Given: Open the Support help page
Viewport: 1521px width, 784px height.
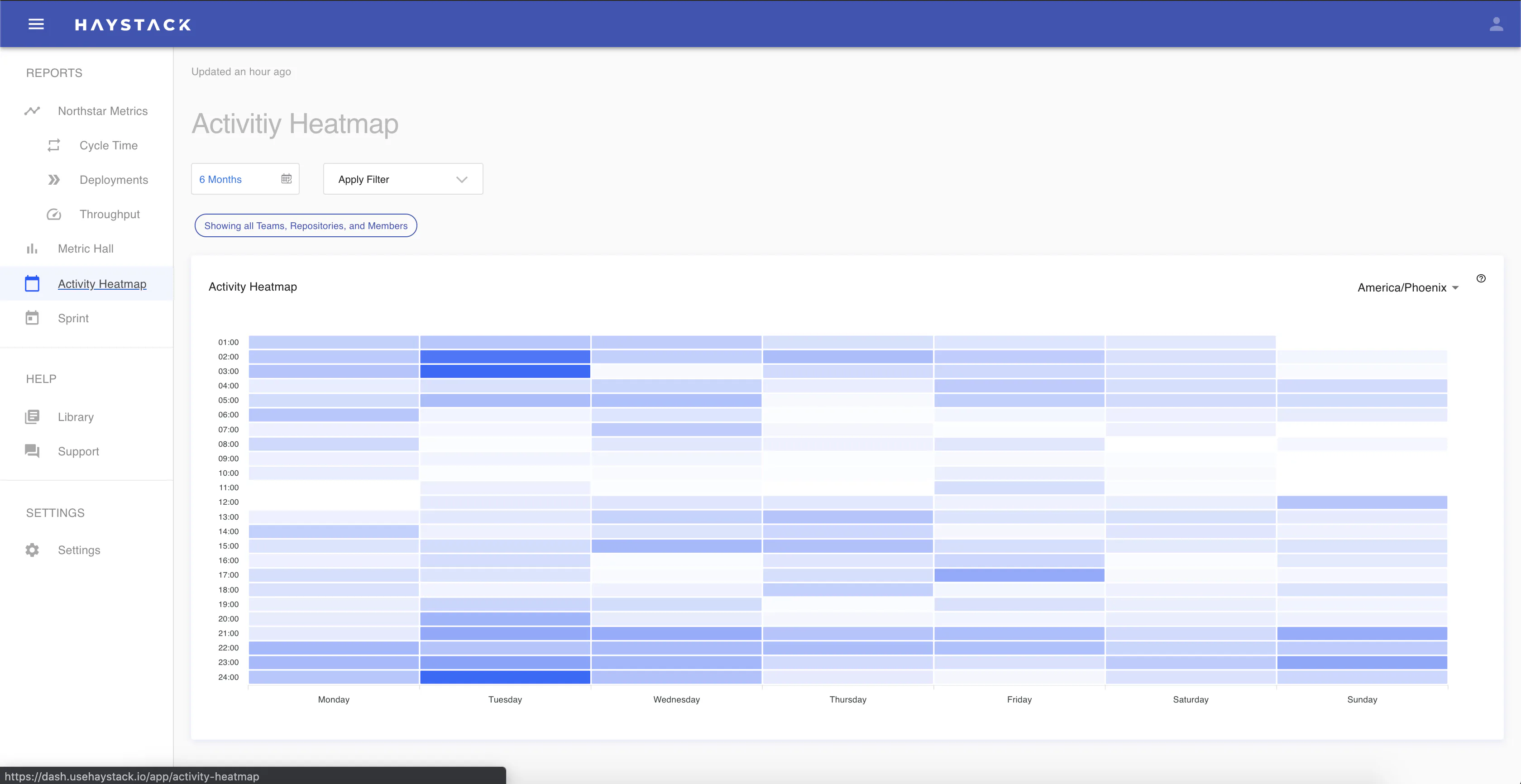Looking at the screenshot, I should (x=78, y=452).
